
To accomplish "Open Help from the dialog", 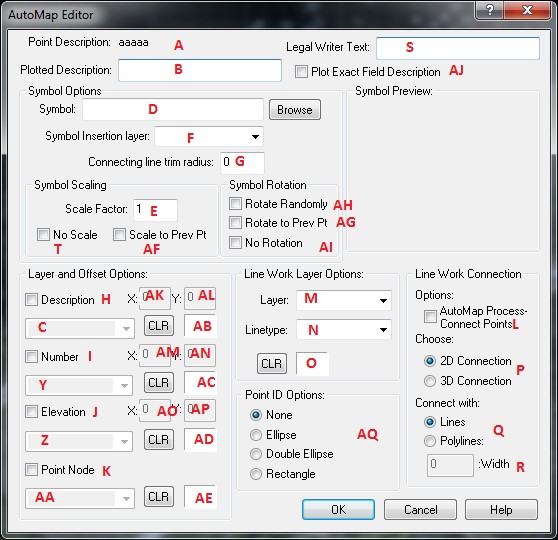I will coord(501,509).
